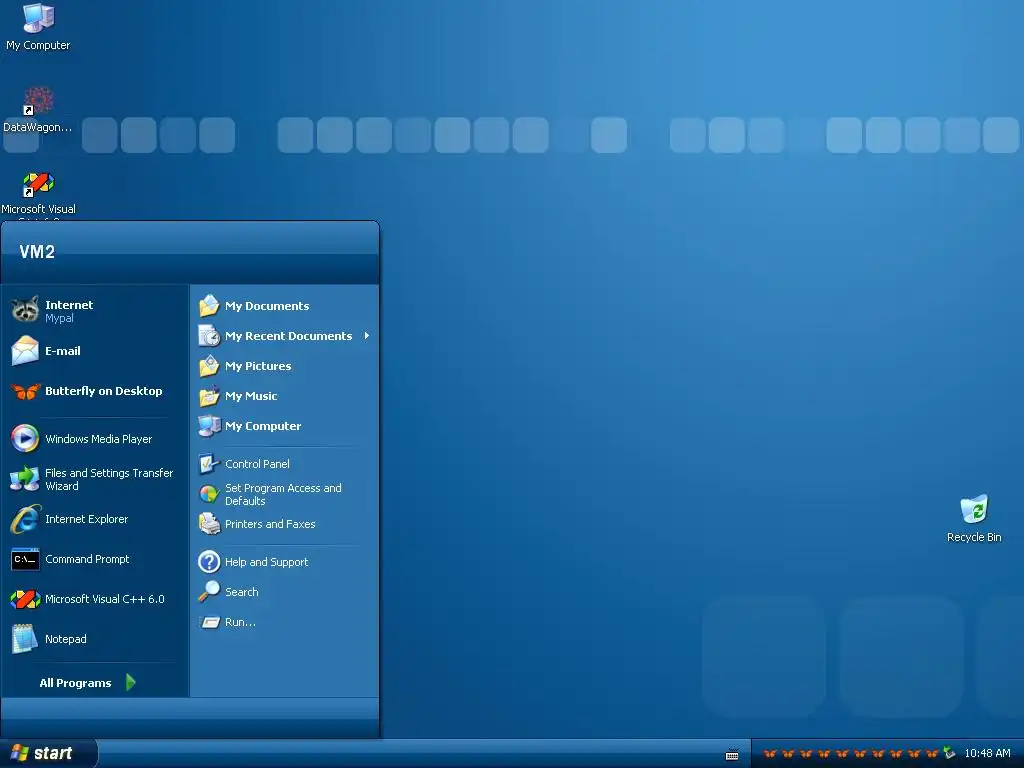Launch Windows Media Player

pos(95,439)
